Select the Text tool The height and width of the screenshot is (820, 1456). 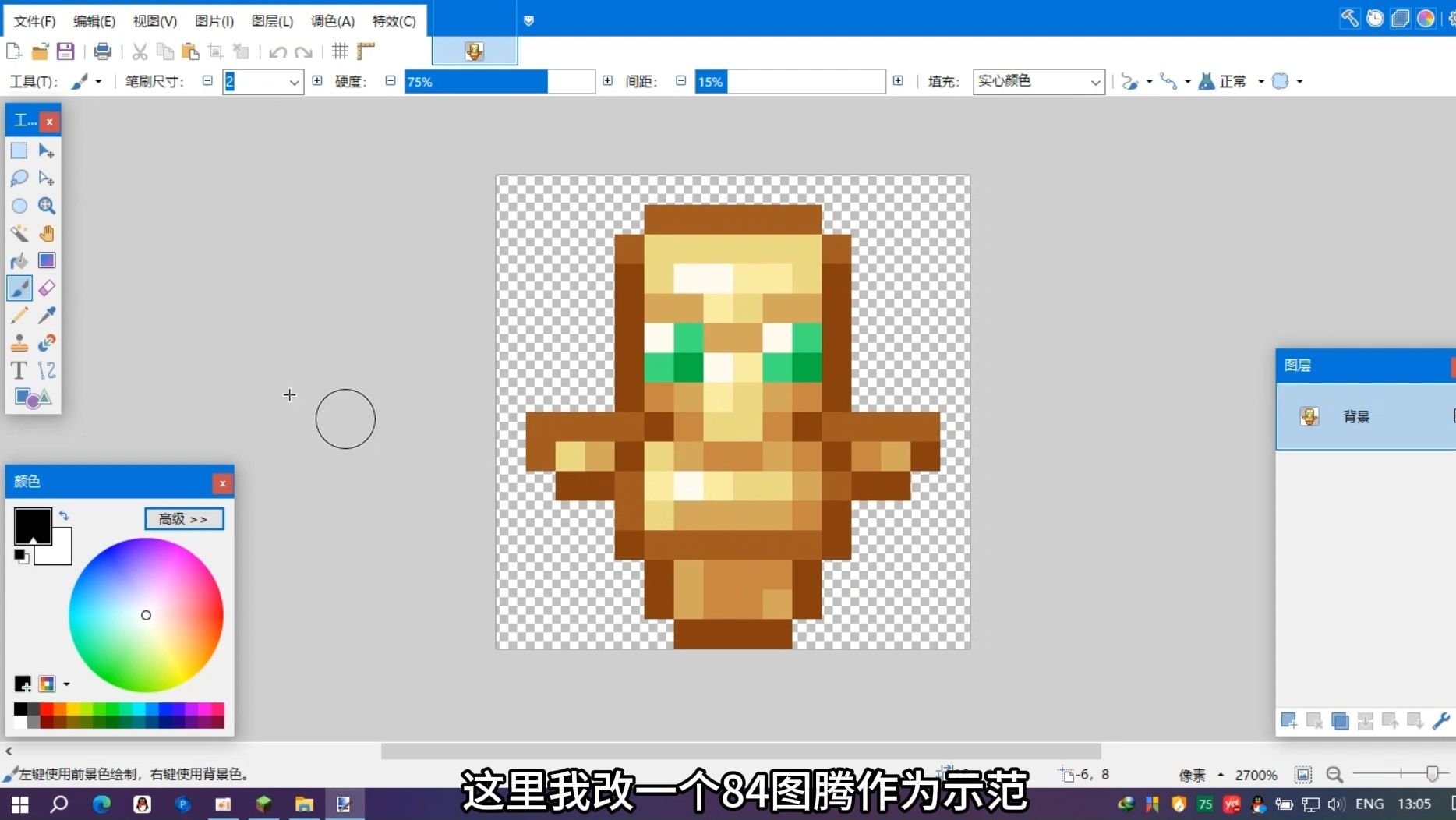pyautogui.click(x=19, y=370)
